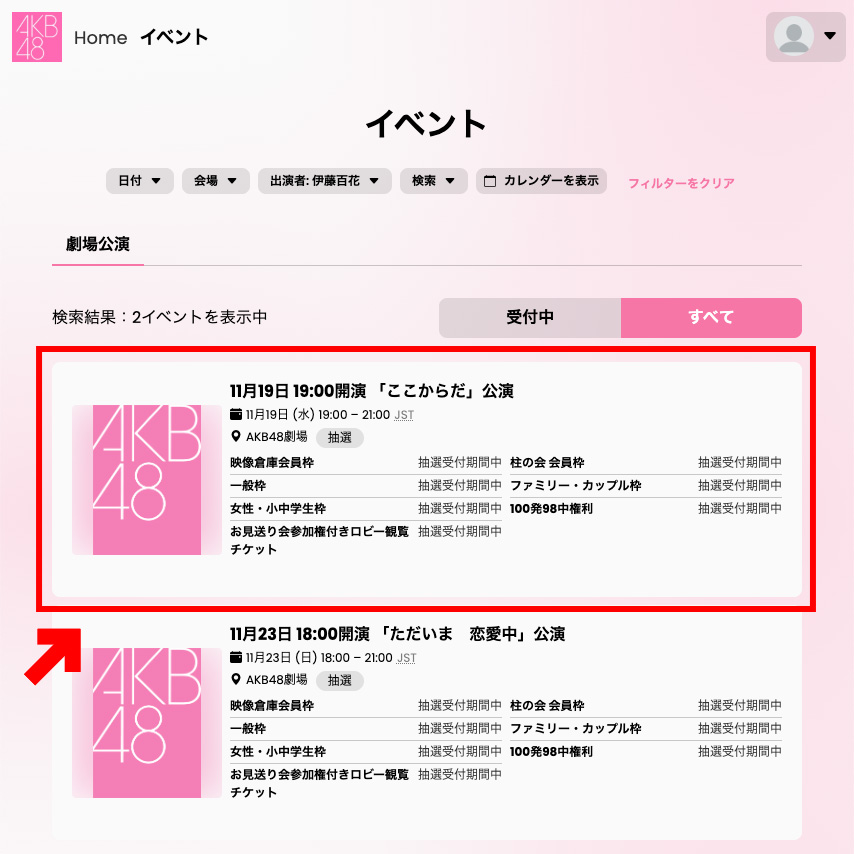Click calendar icon in カレンダーを表示 button
Screen dimensions: 854x854
490,181
